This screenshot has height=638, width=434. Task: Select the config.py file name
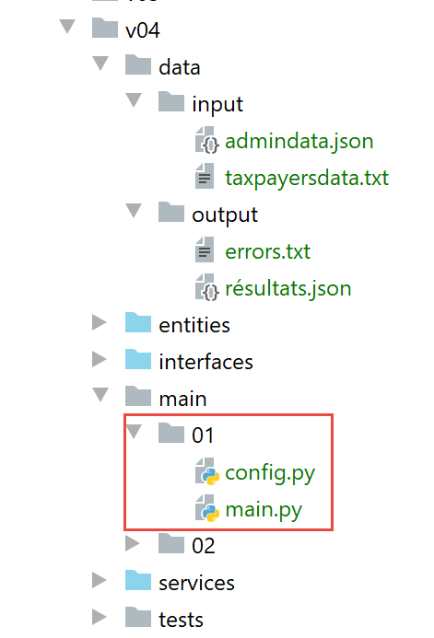point(270,473)
